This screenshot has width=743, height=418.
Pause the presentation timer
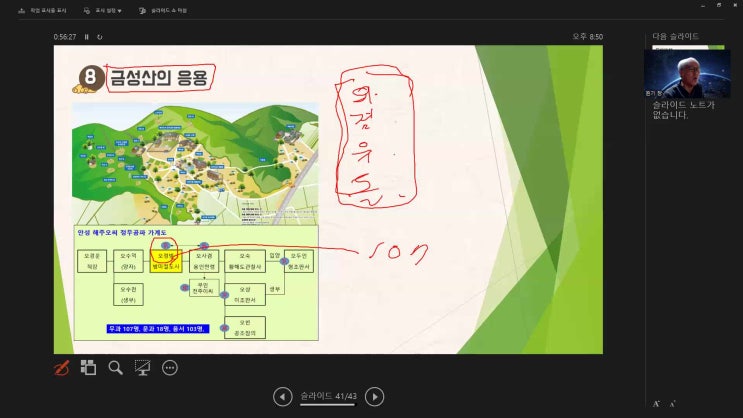point(87,37)
